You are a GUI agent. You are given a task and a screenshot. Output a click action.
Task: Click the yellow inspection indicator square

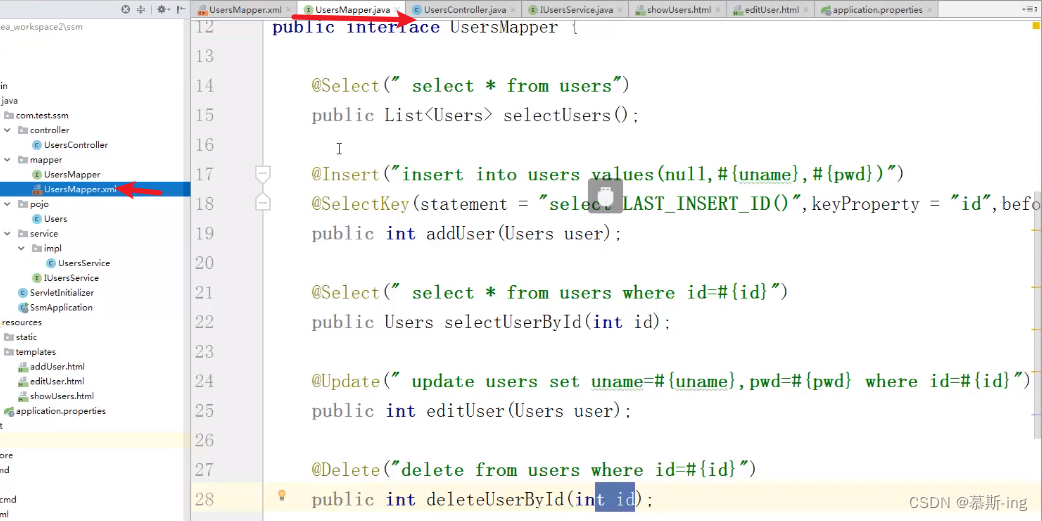tap(1035, 25)
